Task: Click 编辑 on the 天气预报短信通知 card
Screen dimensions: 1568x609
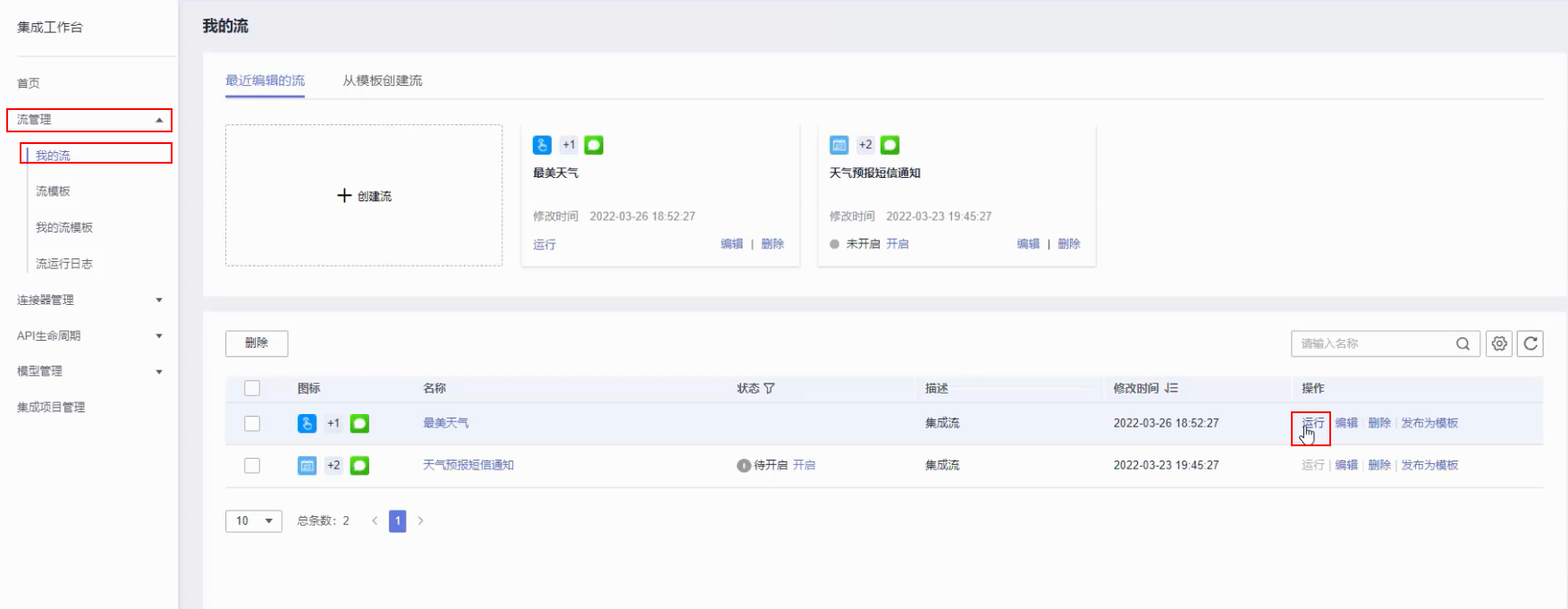Action: pos(1028,244)
